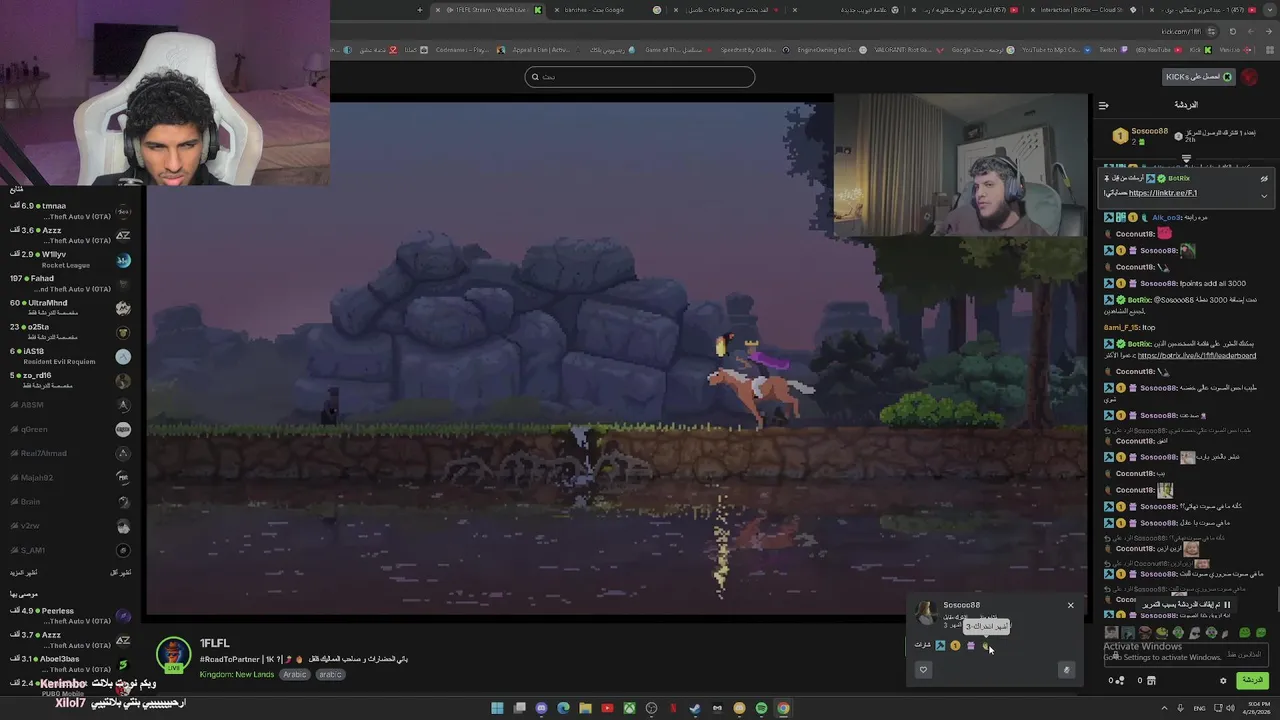Screen dimensions: 1280x720
Task: Open the linktr.ee link in pinned message
Action: (1162, 193)
